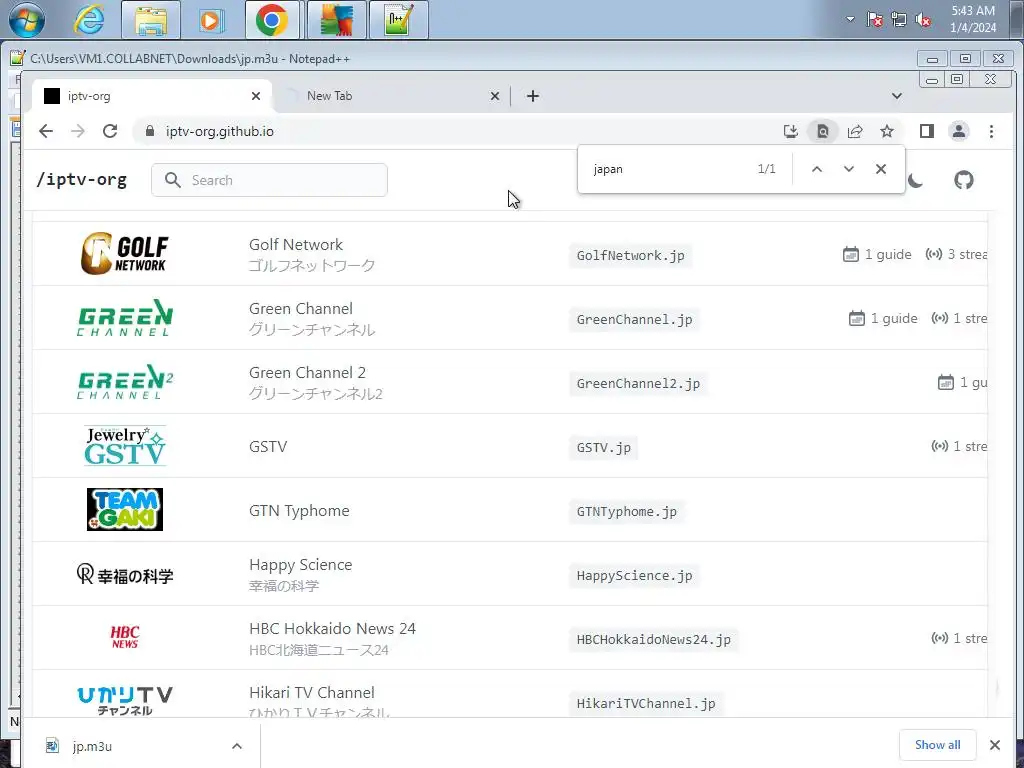Share this page via the share icon
The width and height of the screenshot is (1024, 768).
pyautogui.click(x=855, y=131)
